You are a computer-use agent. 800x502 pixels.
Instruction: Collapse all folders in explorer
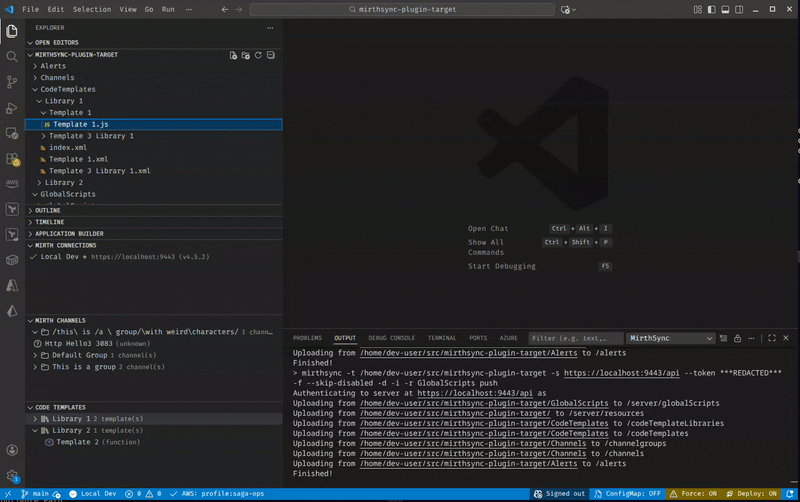point(271,55)
